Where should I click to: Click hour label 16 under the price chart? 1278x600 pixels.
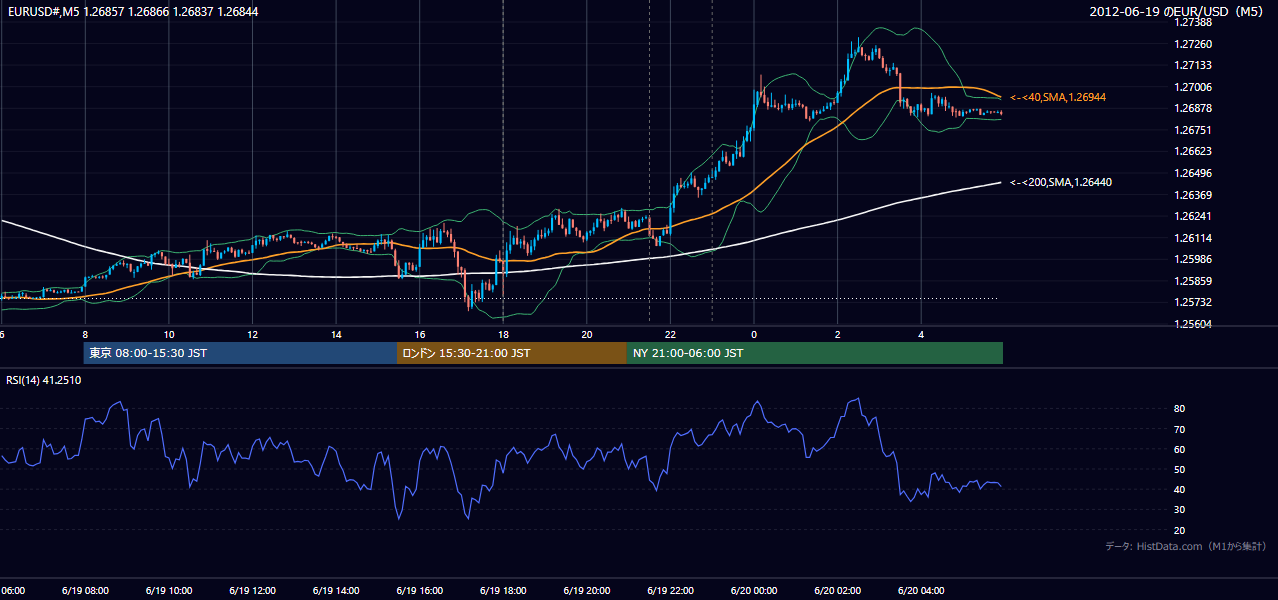[x=420, y=334]
